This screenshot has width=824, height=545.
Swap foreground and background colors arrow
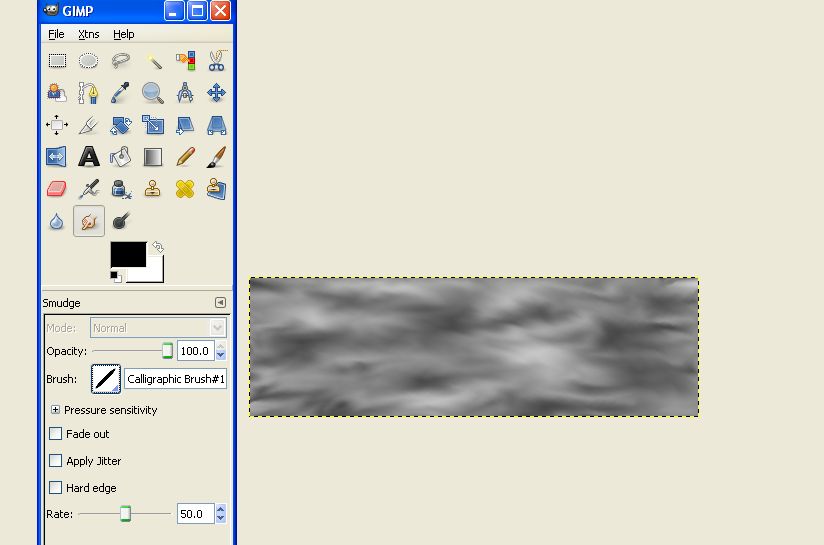pos(158,246)
